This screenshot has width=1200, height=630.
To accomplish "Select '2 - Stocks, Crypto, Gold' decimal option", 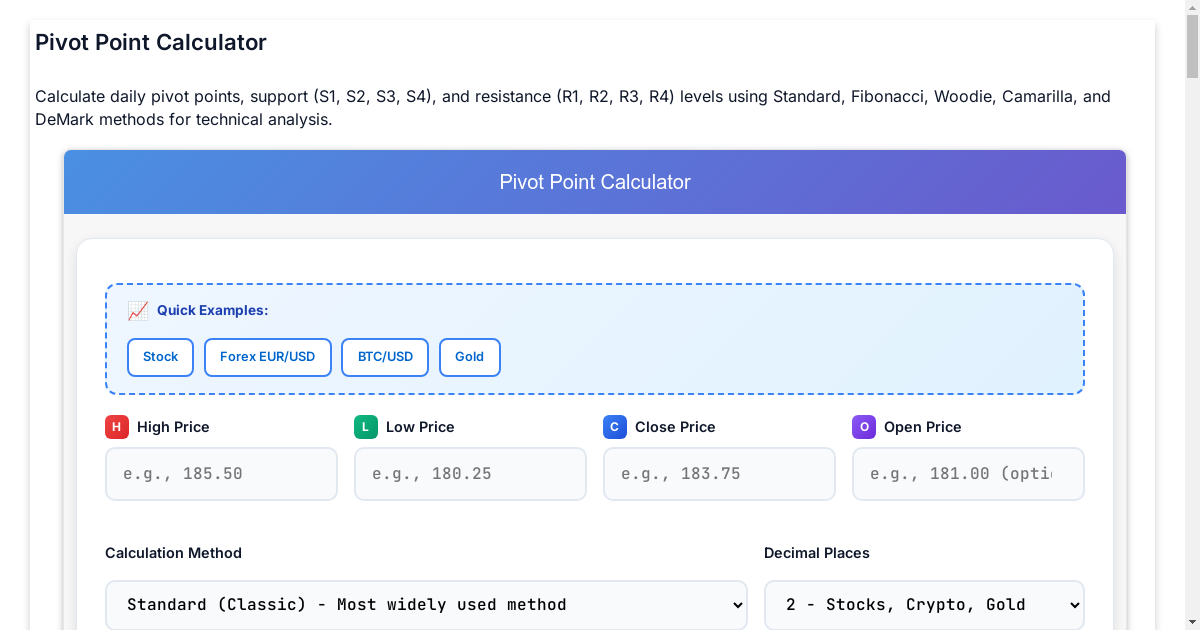I will tap(923, 604).
